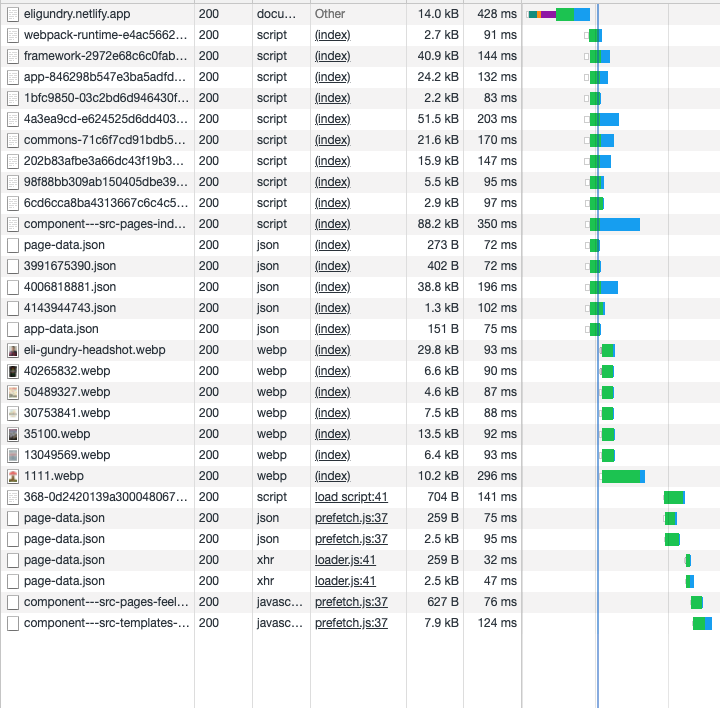Click the file icon next to framework-2972e68c6c0fab
The image size is (720, 708).
[x=13, y=56]
